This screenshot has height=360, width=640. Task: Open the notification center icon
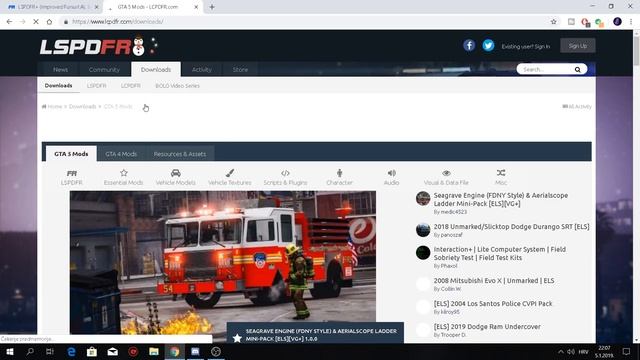[626, 351]
